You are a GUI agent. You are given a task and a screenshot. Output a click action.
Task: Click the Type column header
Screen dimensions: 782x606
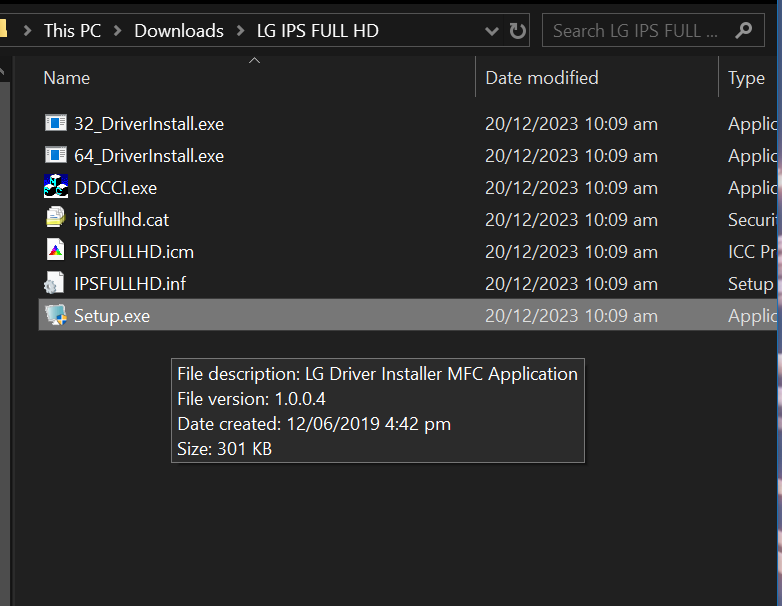coord(746,78)
